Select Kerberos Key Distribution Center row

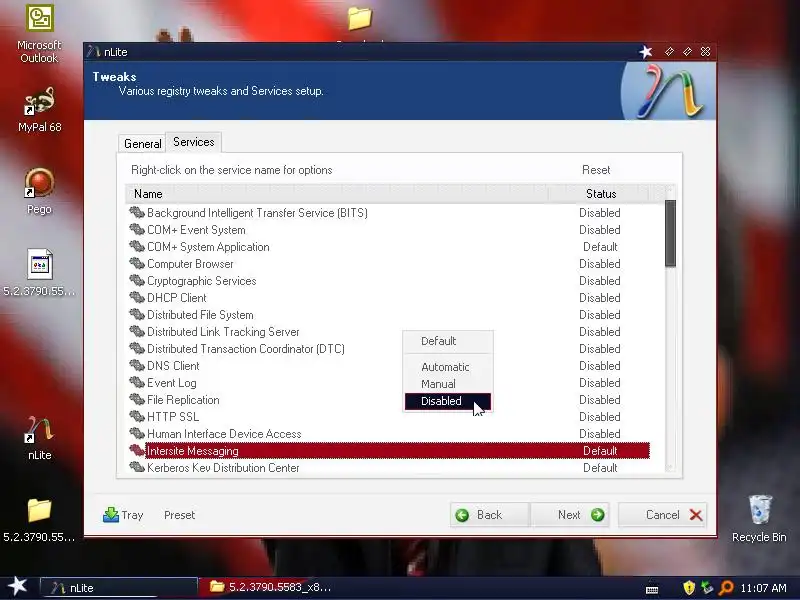click(x=388, y=467)
